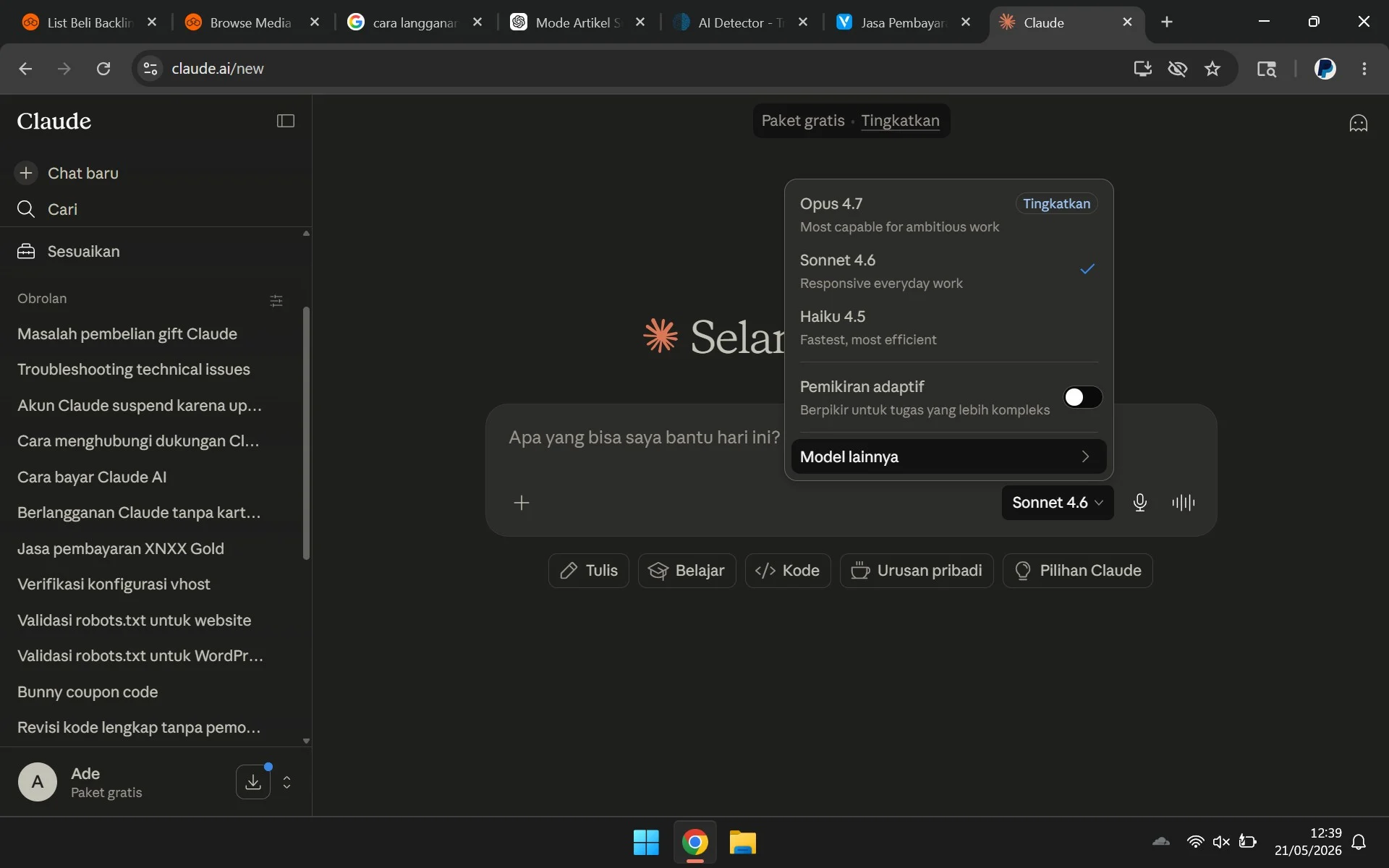Choose the Urusan pribadi suggestion chip
The height and width of the screenshot is (868, 1389).
pos(917,571)
